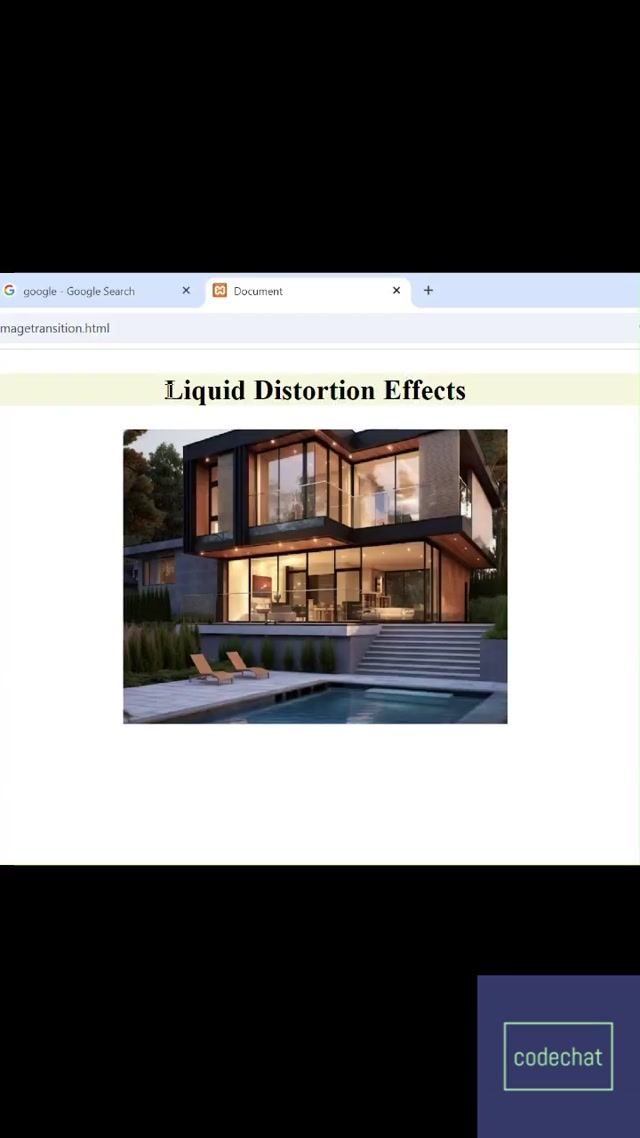
Task: Close the Google Search tab
Action: (x=186, y=291)
